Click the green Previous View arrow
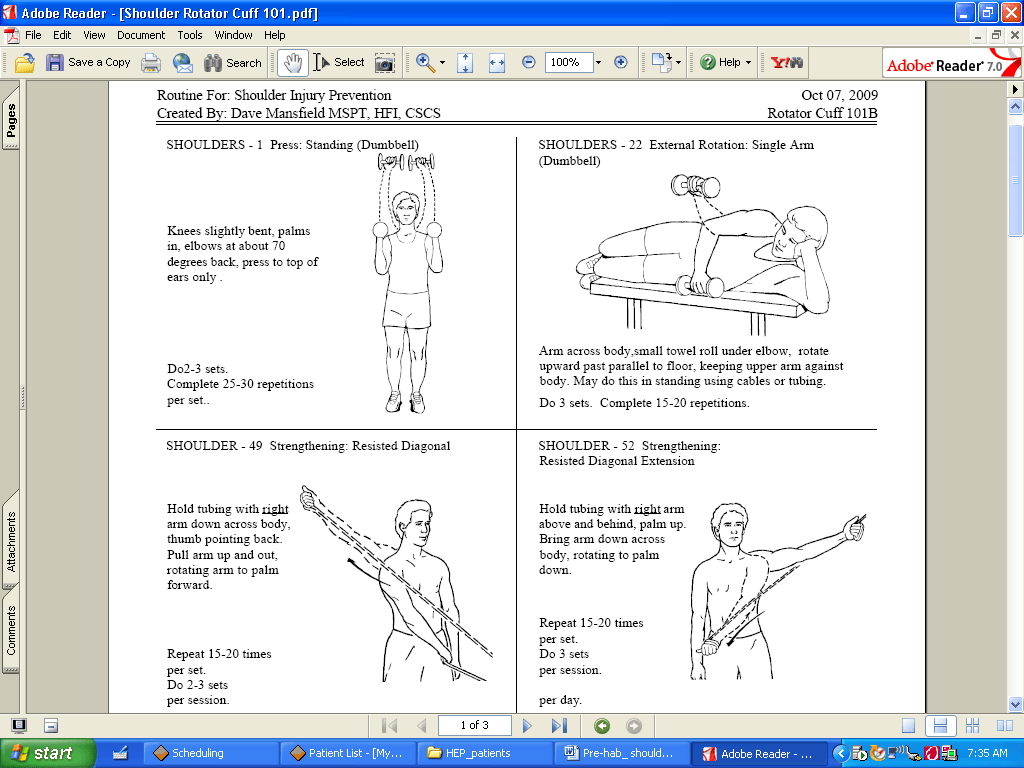The width and height of the screenshot is (1024, 768). tap(602, 726)
